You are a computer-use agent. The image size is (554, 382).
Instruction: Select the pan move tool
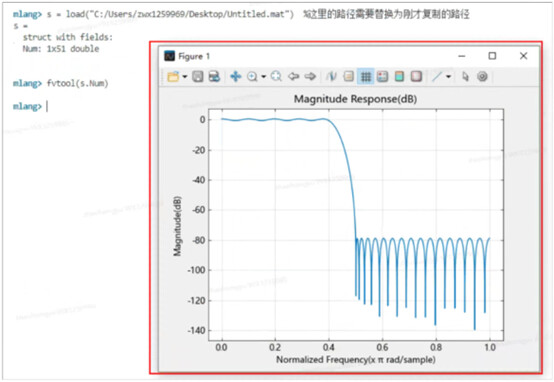point(236,76)
